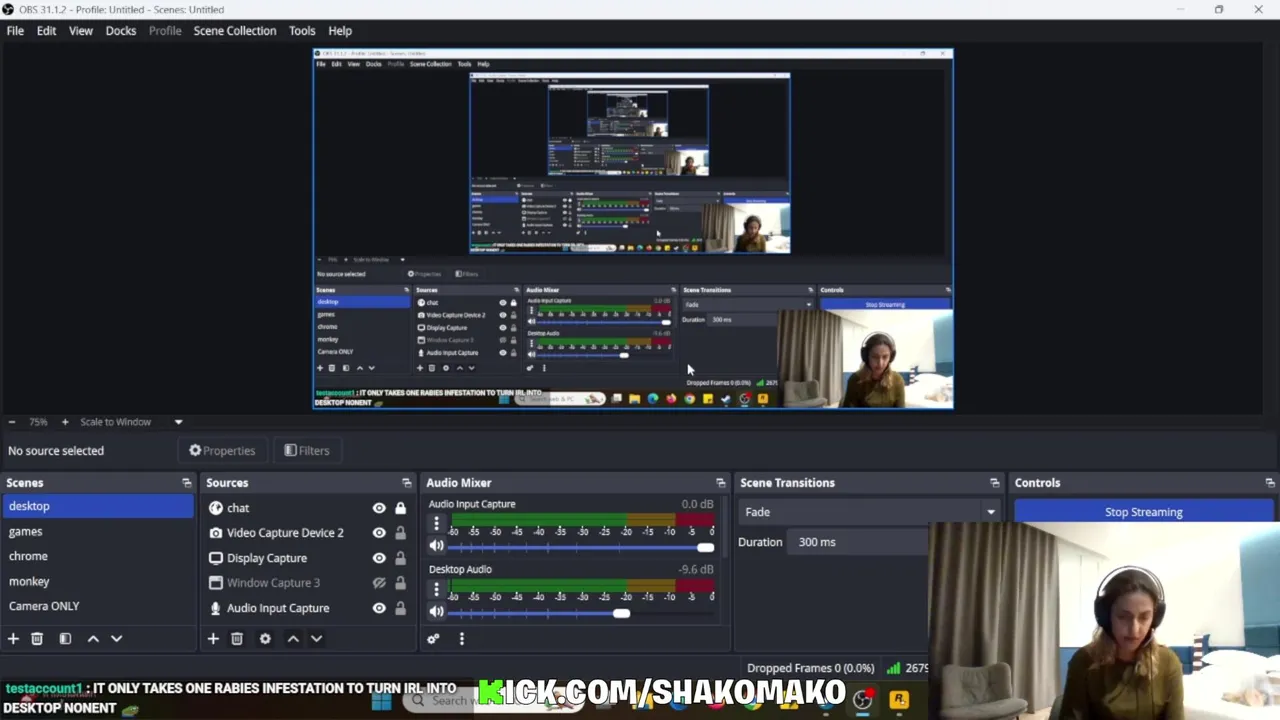Click the Stop Streaming button
The height and width of the screenshot is (720, 1280).
coord(1144,512)
